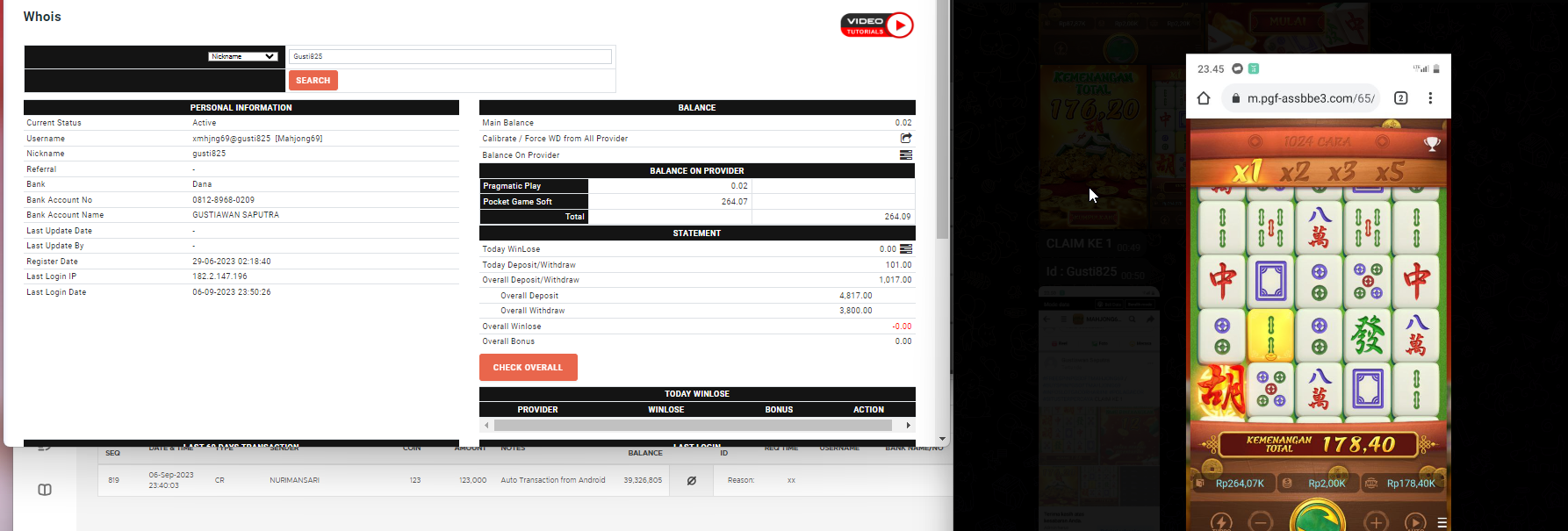This screenshot has height=531, width=1568.
Task: Click the golden highlighted bamboo tile
Action: (x=1270, y=335)
